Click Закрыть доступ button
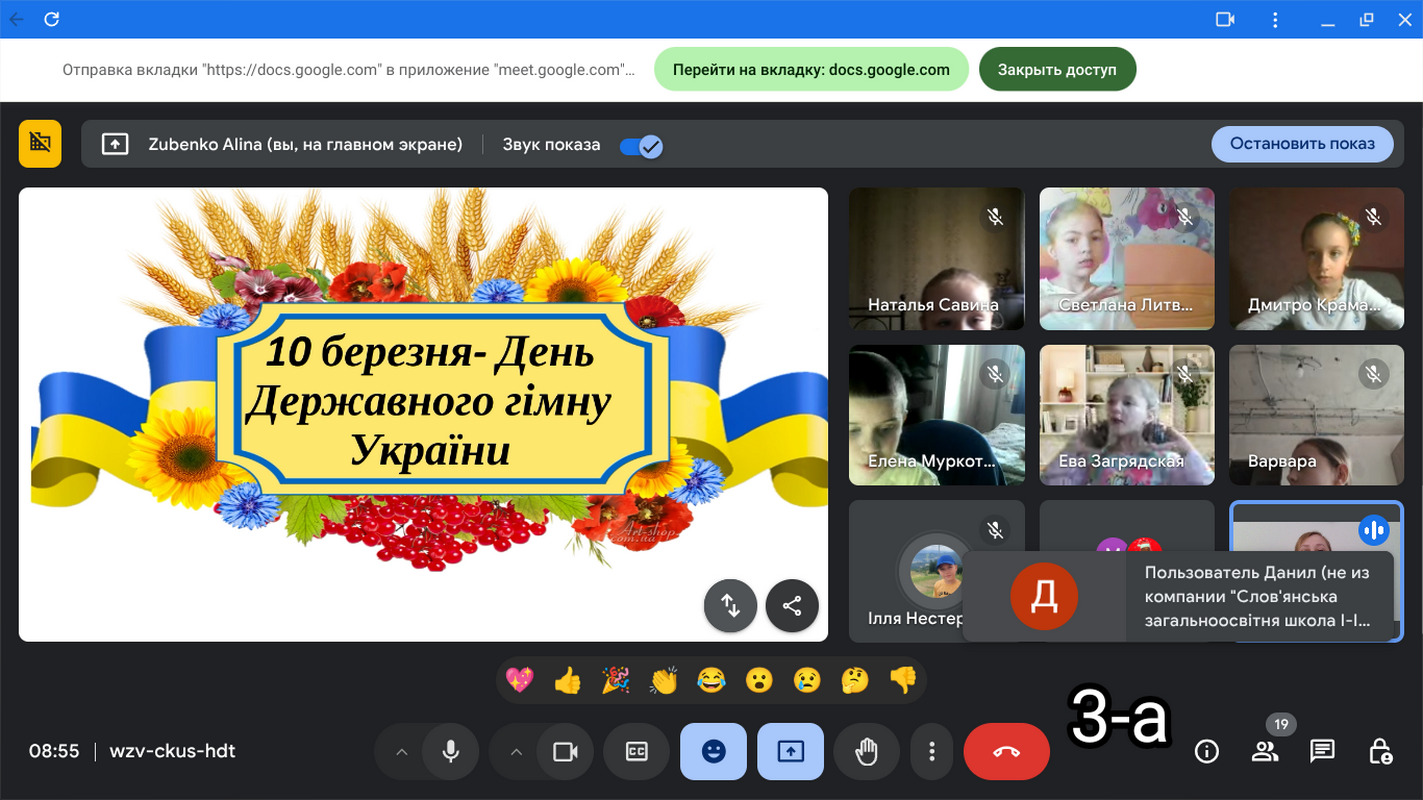 [x=1057, y=70]
